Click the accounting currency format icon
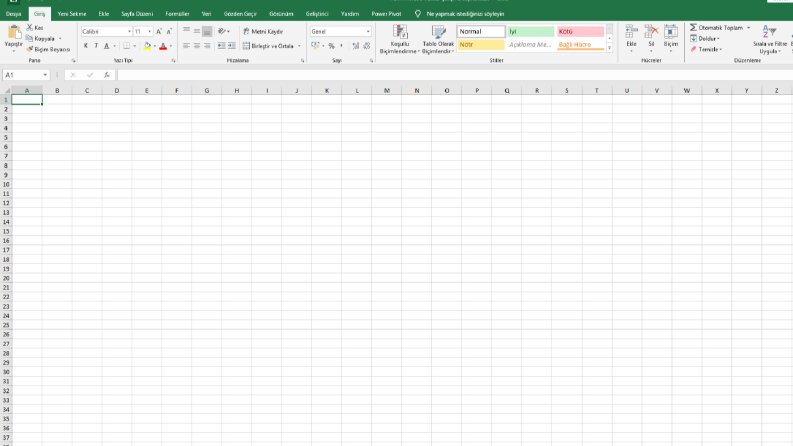The height and width of the screenshot is (446, 793). 315,46
